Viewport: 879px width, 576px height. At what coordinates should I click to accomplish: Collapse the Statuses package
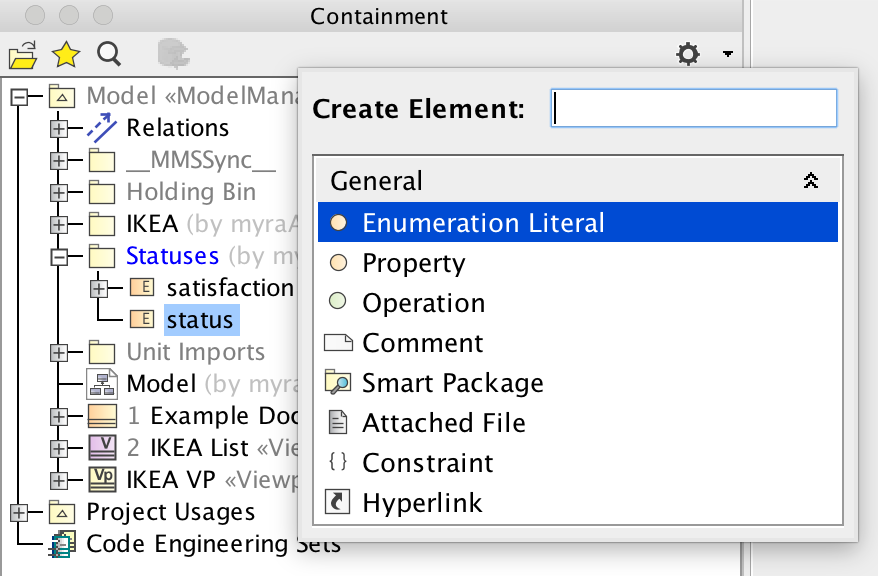(58, 256)
